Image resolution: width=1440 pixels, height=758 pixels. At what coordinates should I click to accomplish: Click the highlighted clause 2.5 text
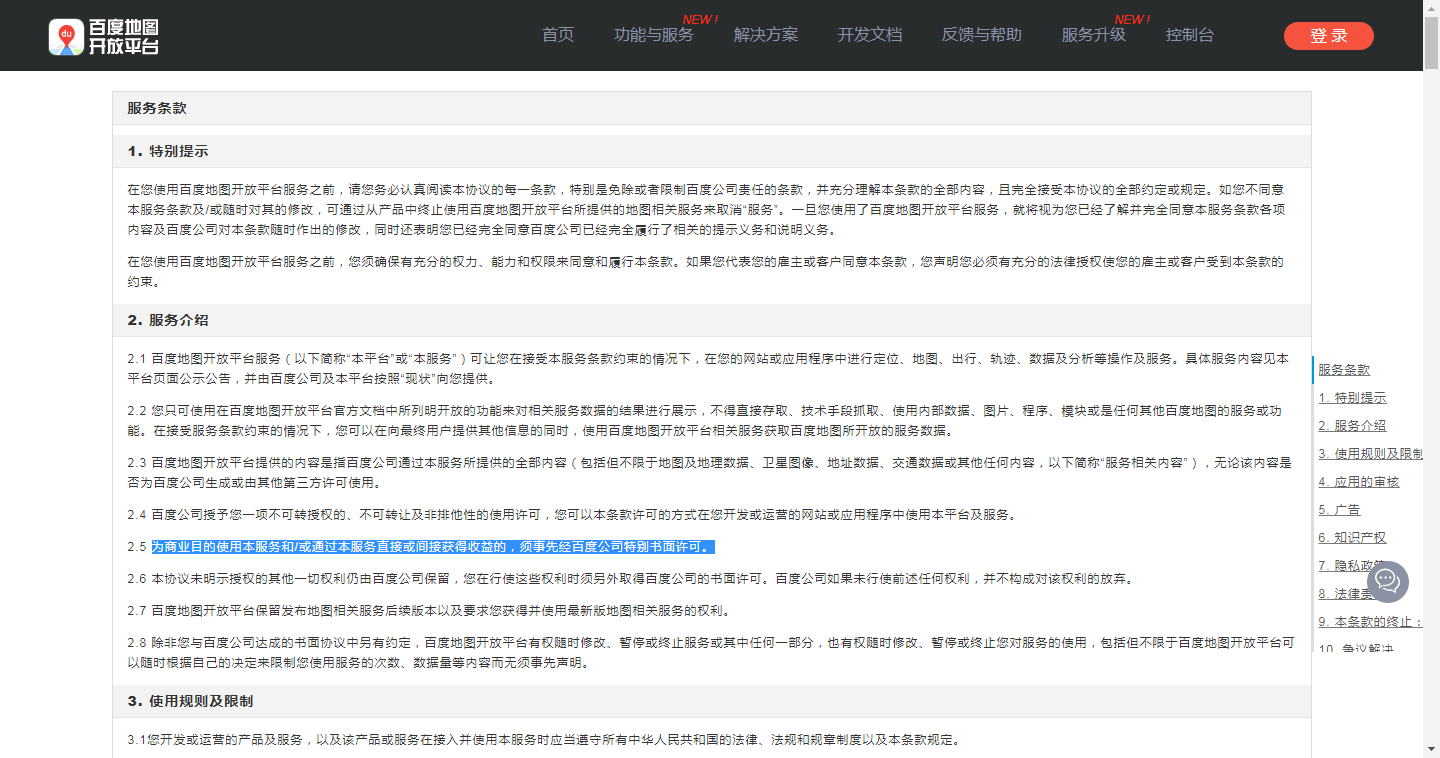[433, 547]
